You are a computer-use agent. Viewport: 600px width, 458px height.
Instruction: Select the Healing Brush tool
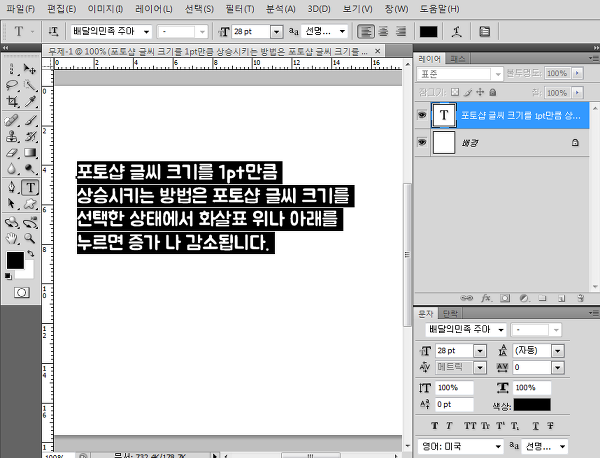[x=12, y=120]
